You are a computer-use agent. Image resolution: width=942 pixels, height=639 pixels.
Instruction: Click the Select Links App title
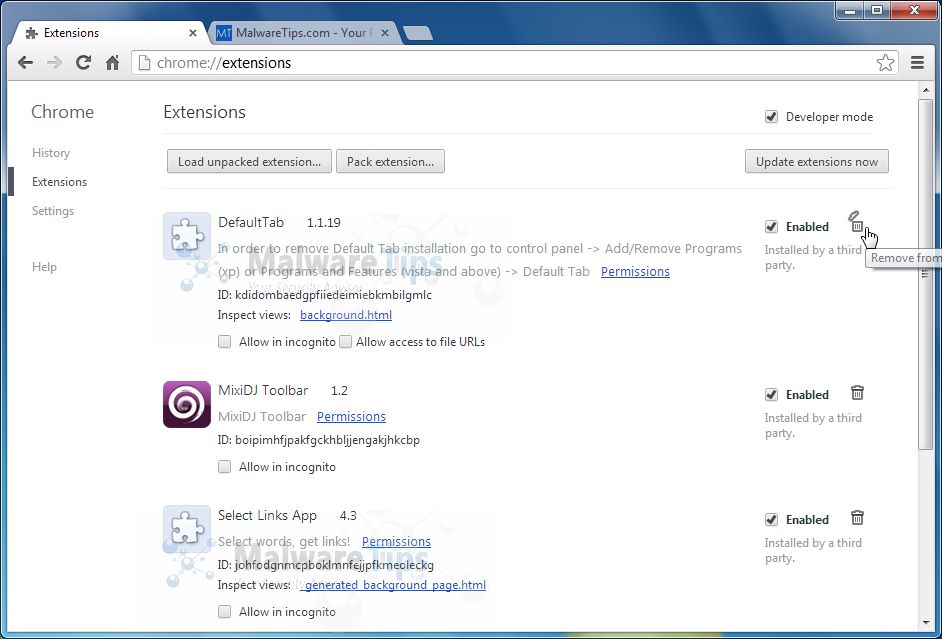[x=267, y=515]
